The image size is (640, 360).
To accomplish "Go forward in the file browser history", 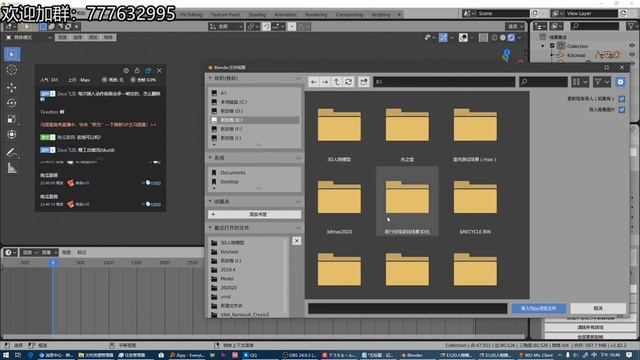I will point(325,82).
